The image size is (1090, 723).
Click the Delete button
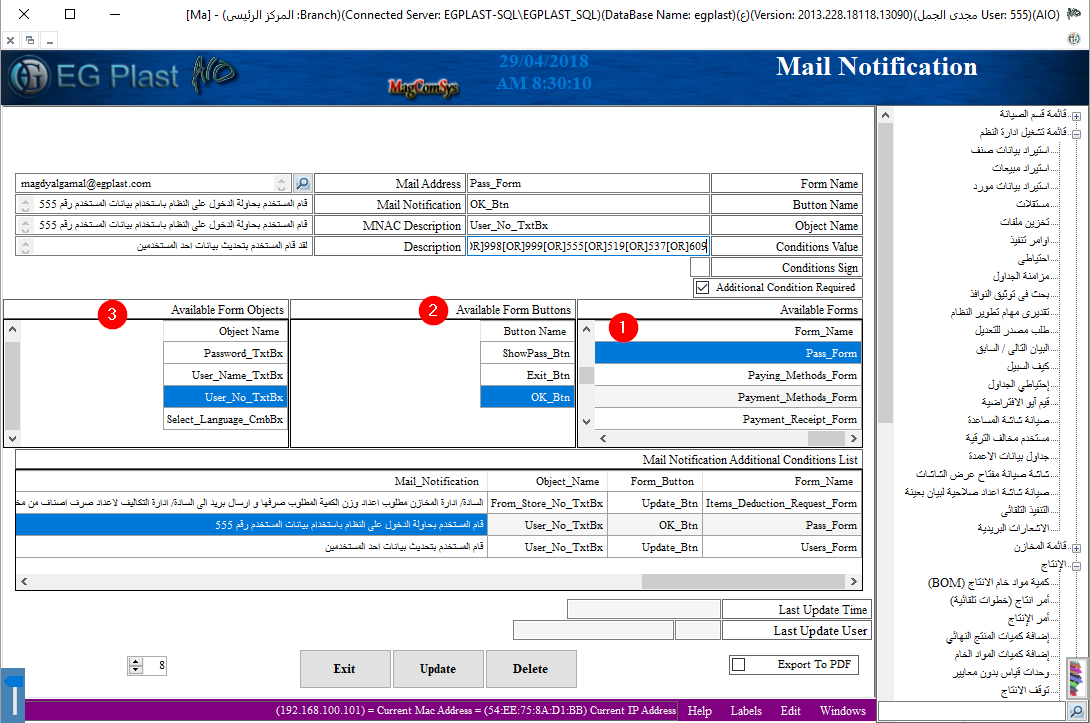coord(531,669)
